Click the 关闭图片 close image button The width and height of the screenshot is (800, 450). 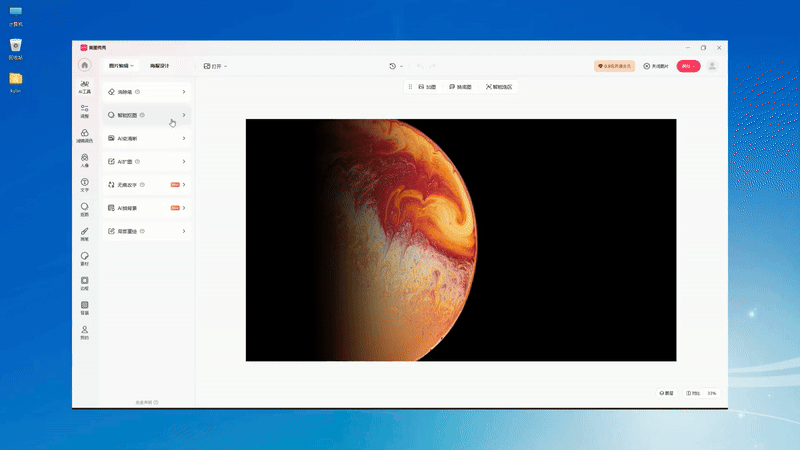coord(656,66)
